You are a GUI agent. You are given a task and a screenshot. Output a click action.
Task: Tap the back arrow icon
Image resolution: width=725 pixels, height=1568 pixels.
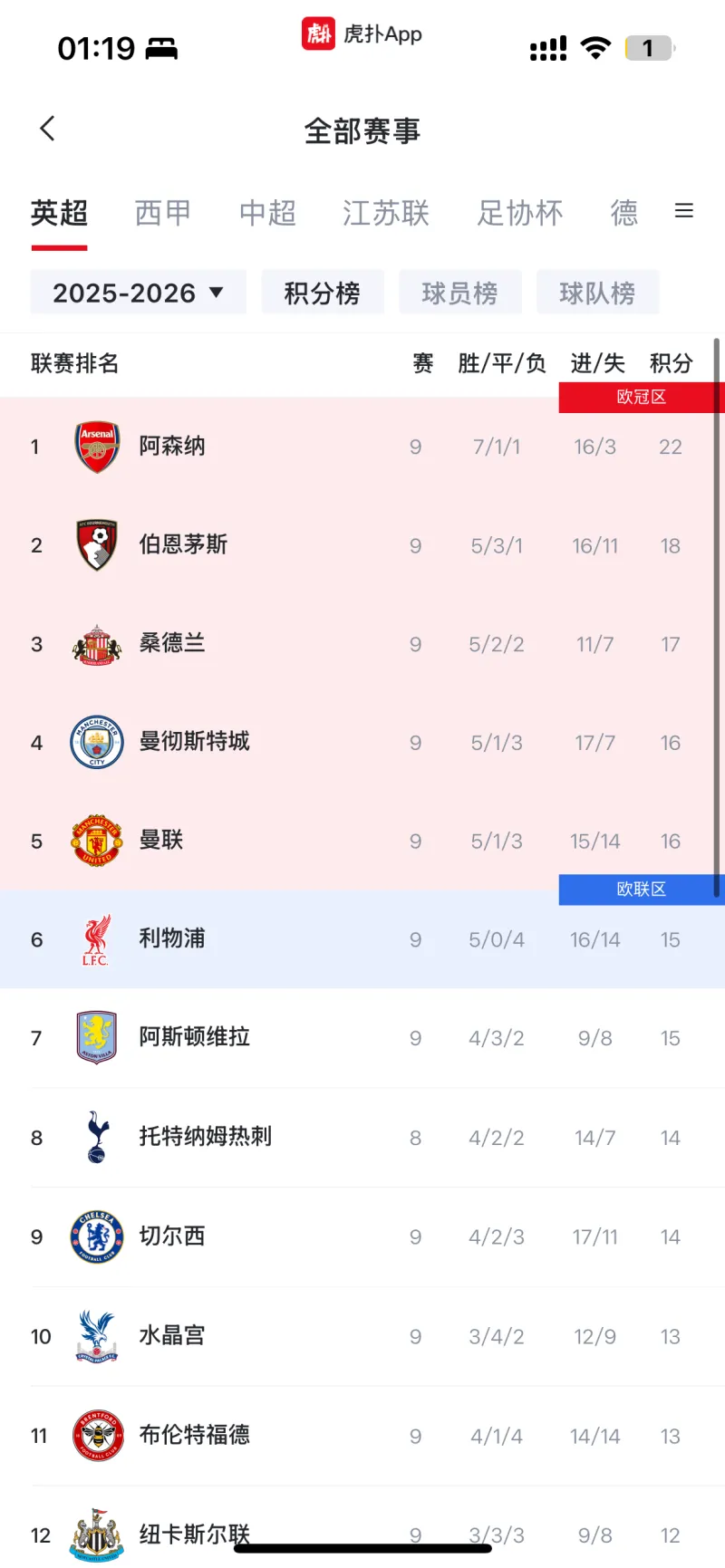(x=48, y=129)
